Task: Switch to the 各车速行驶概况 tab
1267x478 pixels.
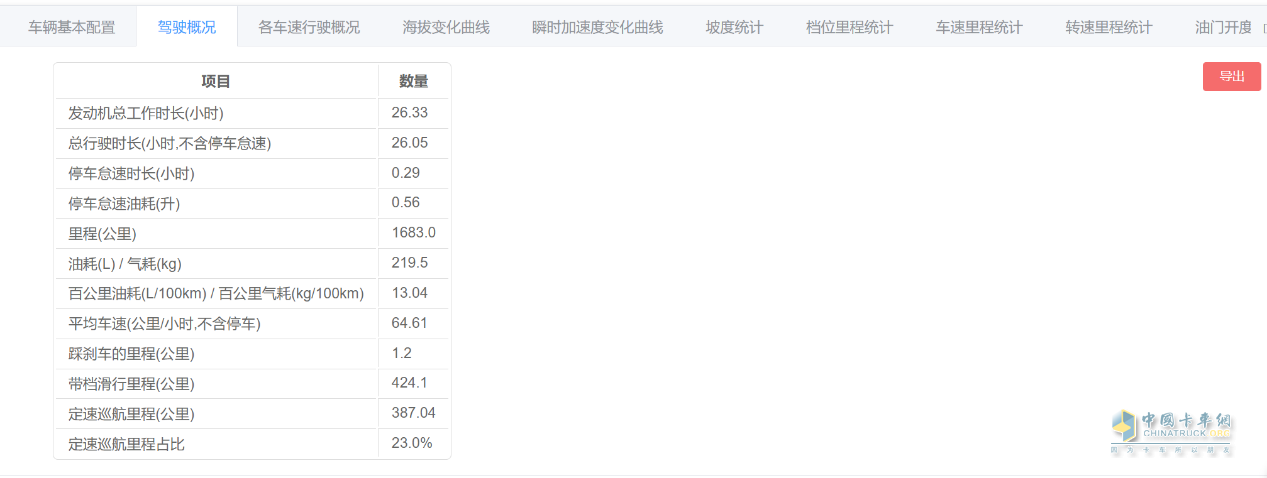Action: click(309, 27)
